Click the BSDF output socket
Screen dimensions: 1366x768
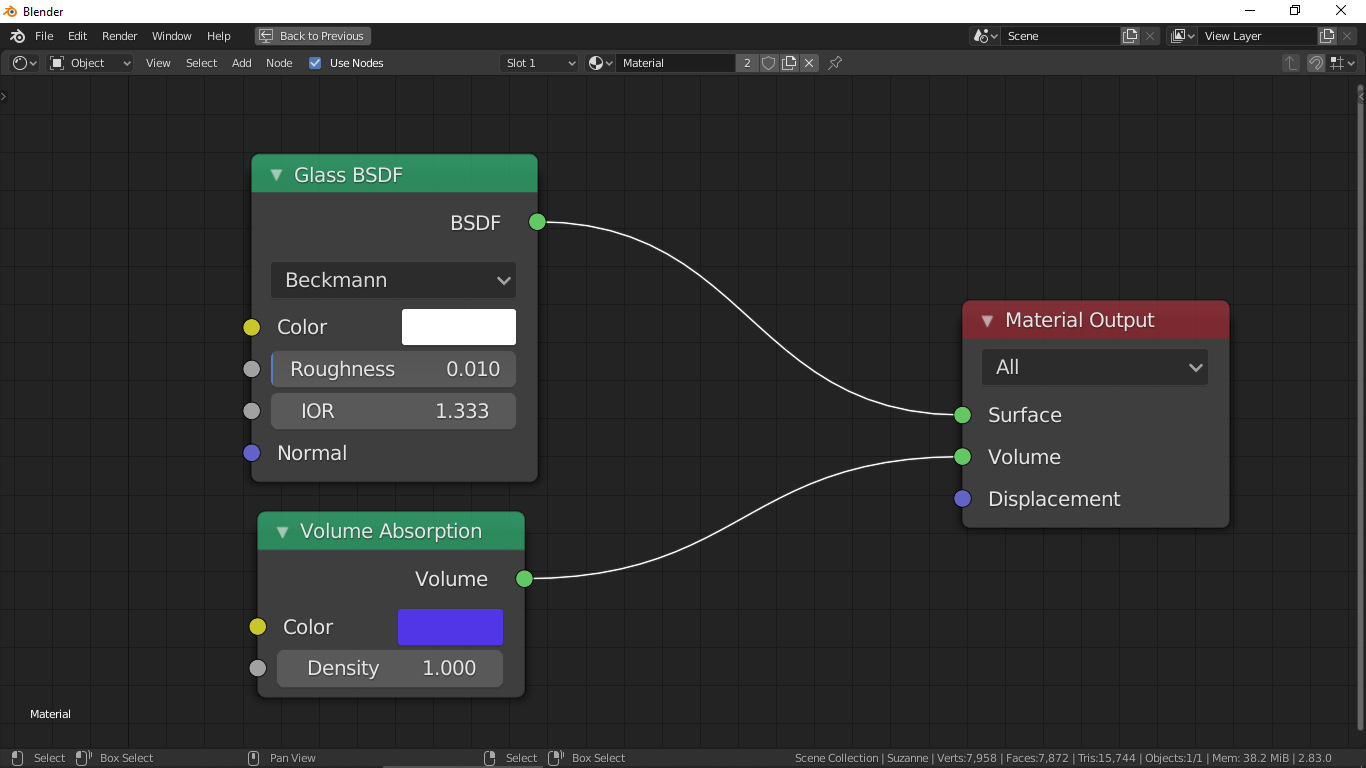537,222
